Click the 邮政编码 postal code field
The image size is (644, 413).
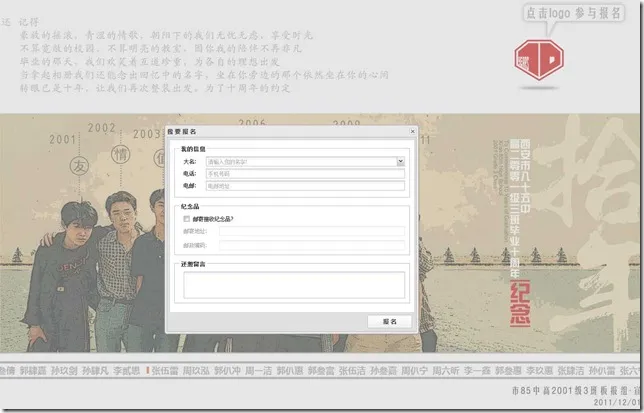tap(312, 246)
